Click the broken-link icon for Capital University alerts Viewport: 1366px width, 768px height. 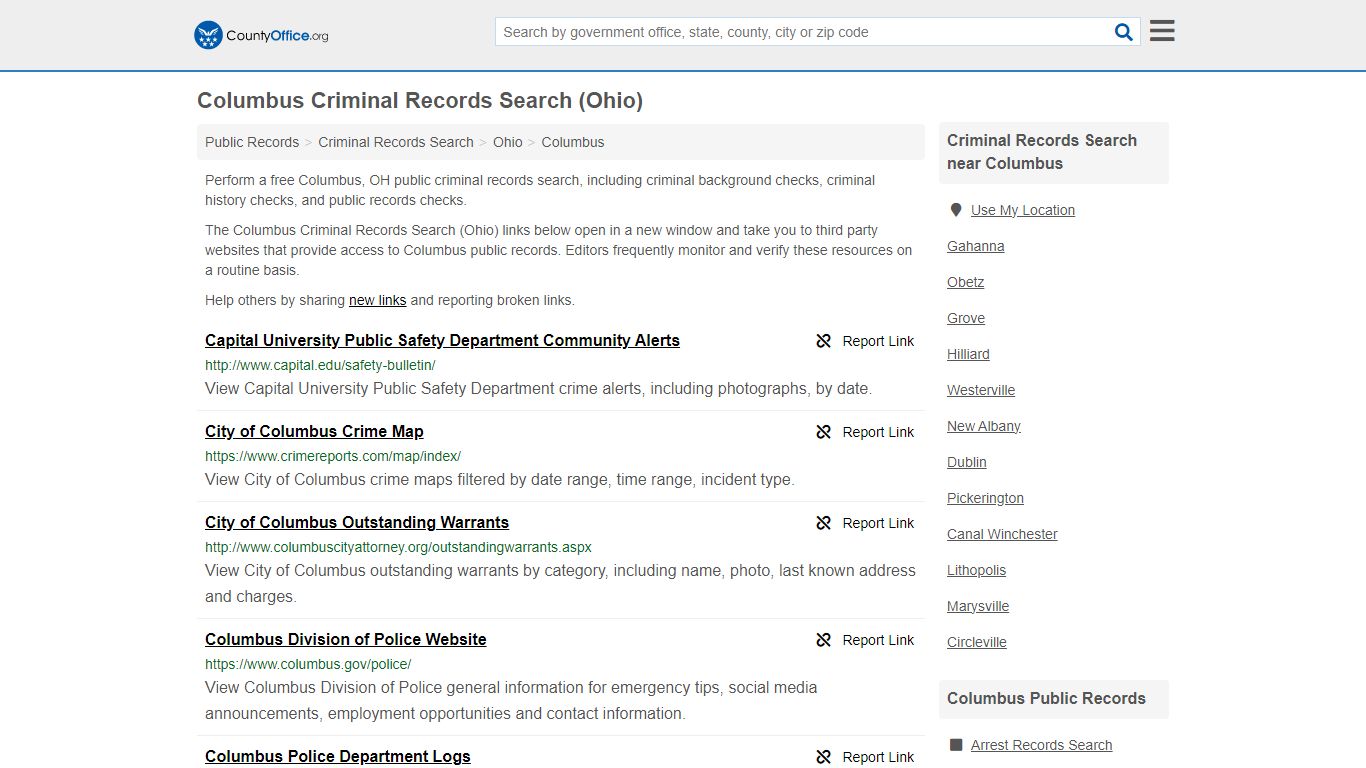point(824,341)
